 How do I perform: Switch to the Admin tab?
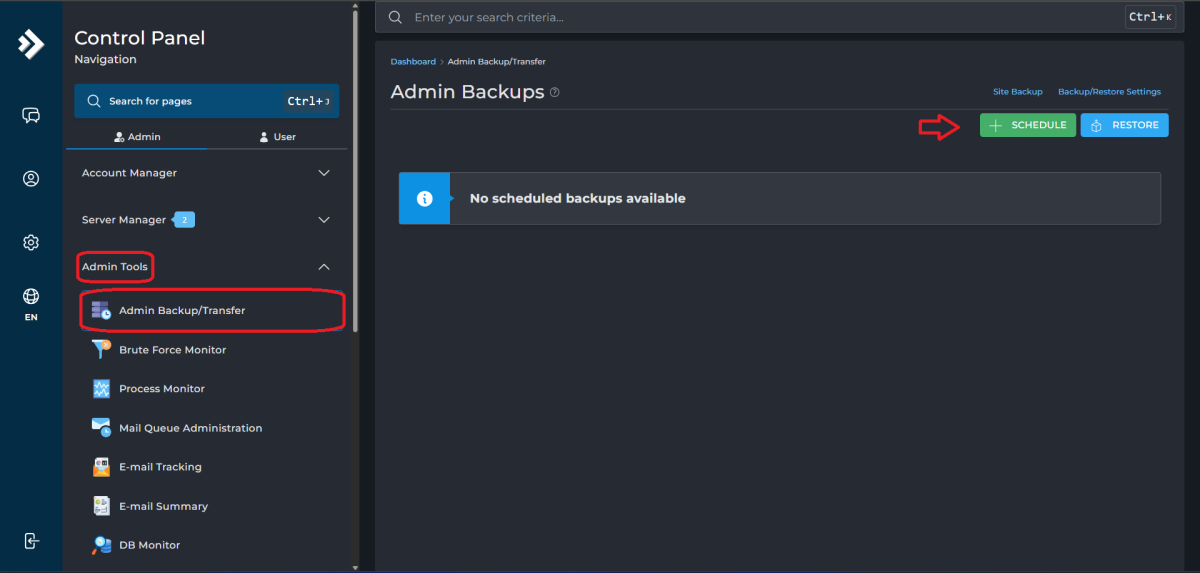click(137, 137)
